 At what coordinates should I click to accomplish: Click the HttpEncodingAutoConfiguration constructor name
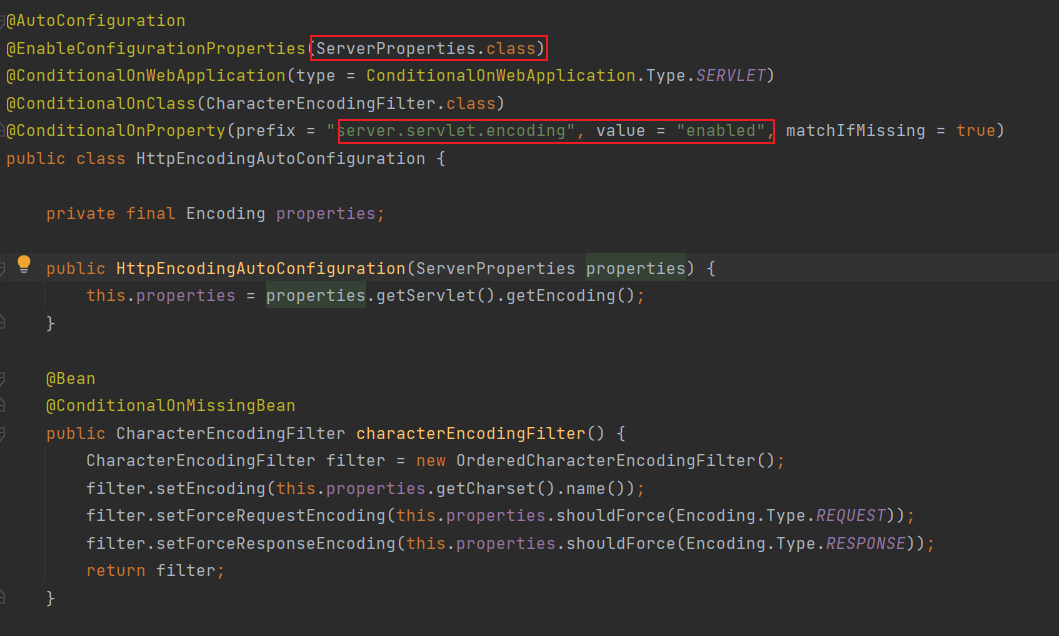click(x=261, y=269)
